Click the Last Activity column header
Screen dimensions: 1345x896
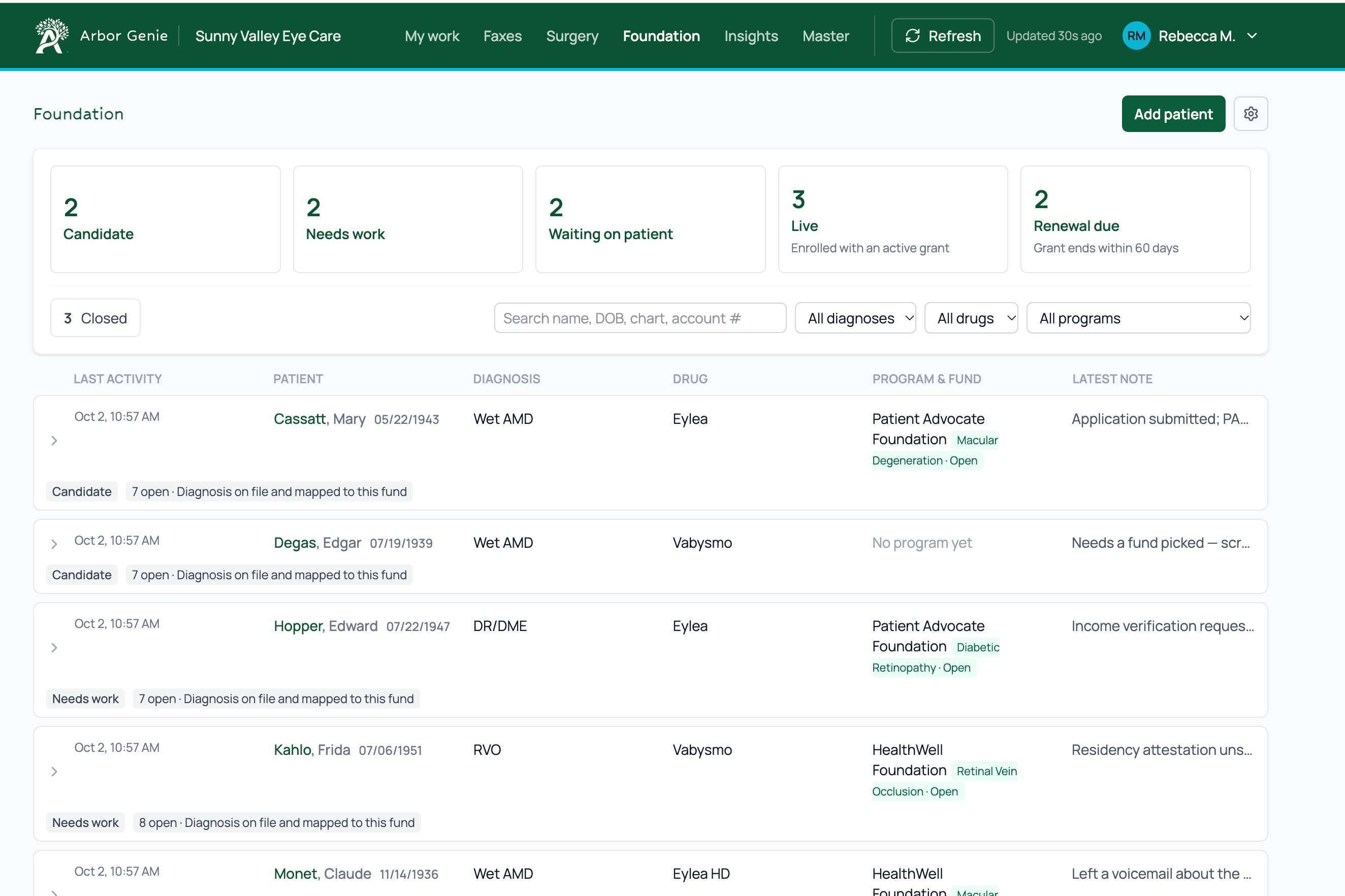click(x=118, y=379)
